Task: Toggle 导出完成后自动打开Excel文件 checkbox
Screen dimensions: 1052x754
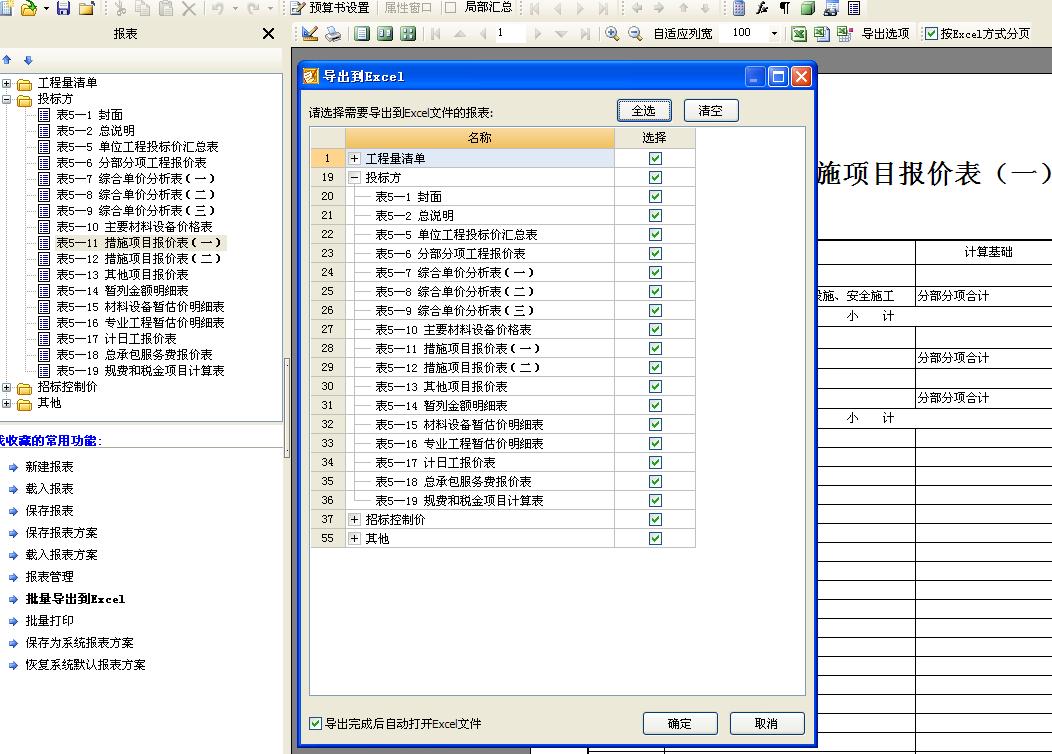Action: (x=315, y=723)
